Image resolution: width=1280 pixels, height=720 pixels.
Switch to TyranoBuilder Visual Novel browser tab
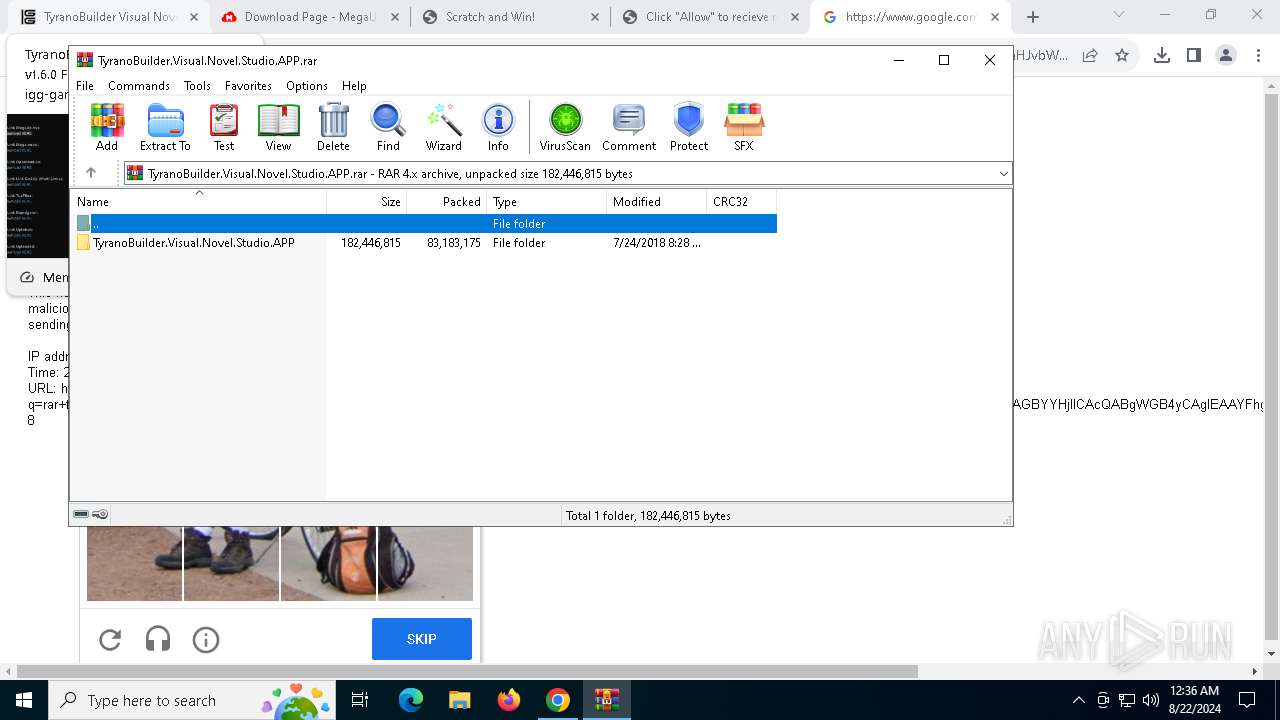tap(108, 17)
